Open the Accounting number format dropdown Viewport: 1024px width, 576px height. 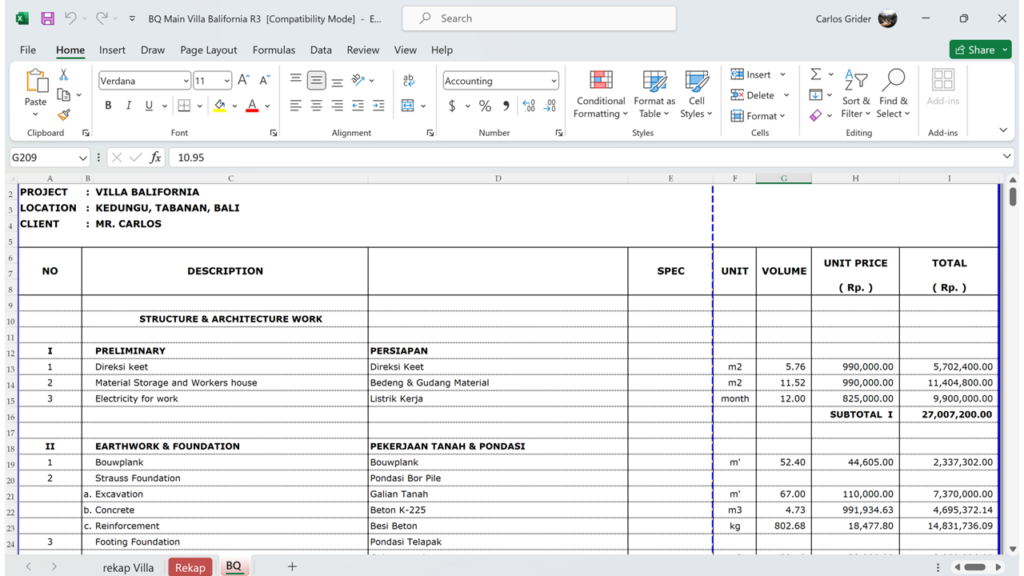coord(553,81)
